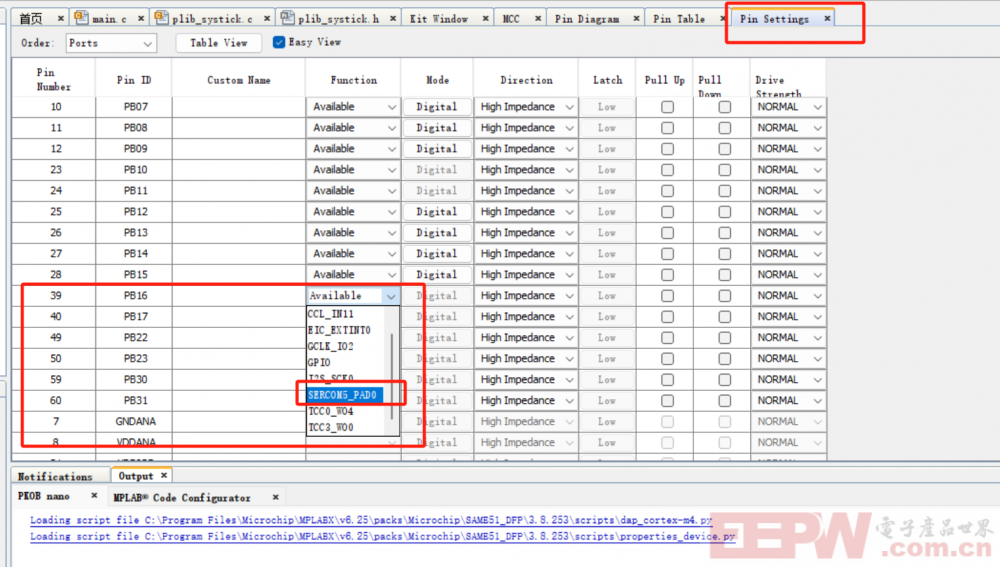Click Custom Name field for pin PB07
The image size is (1000, 567).
pos(239,107)
